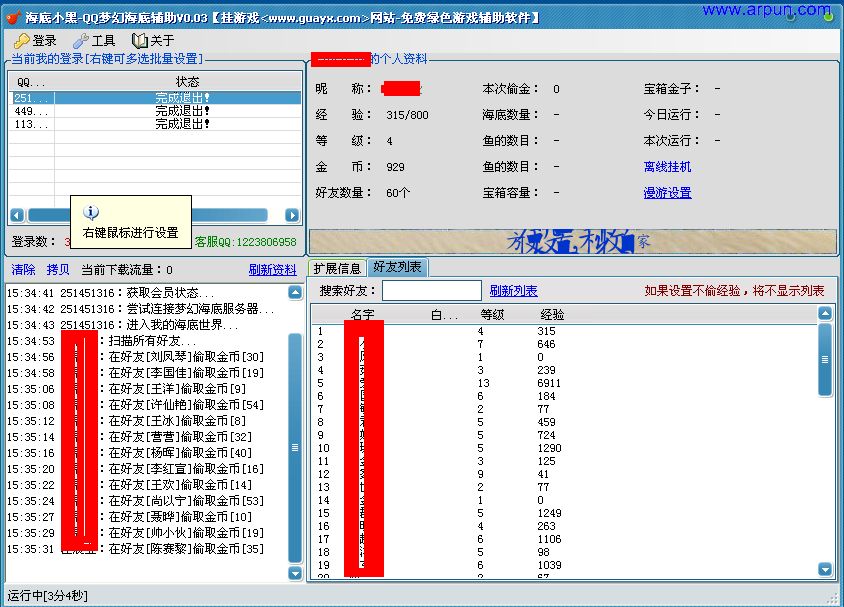This screenshot has height=607, width=844.
Task: Click log panel scroll down arrow
Action: [295, 573]
